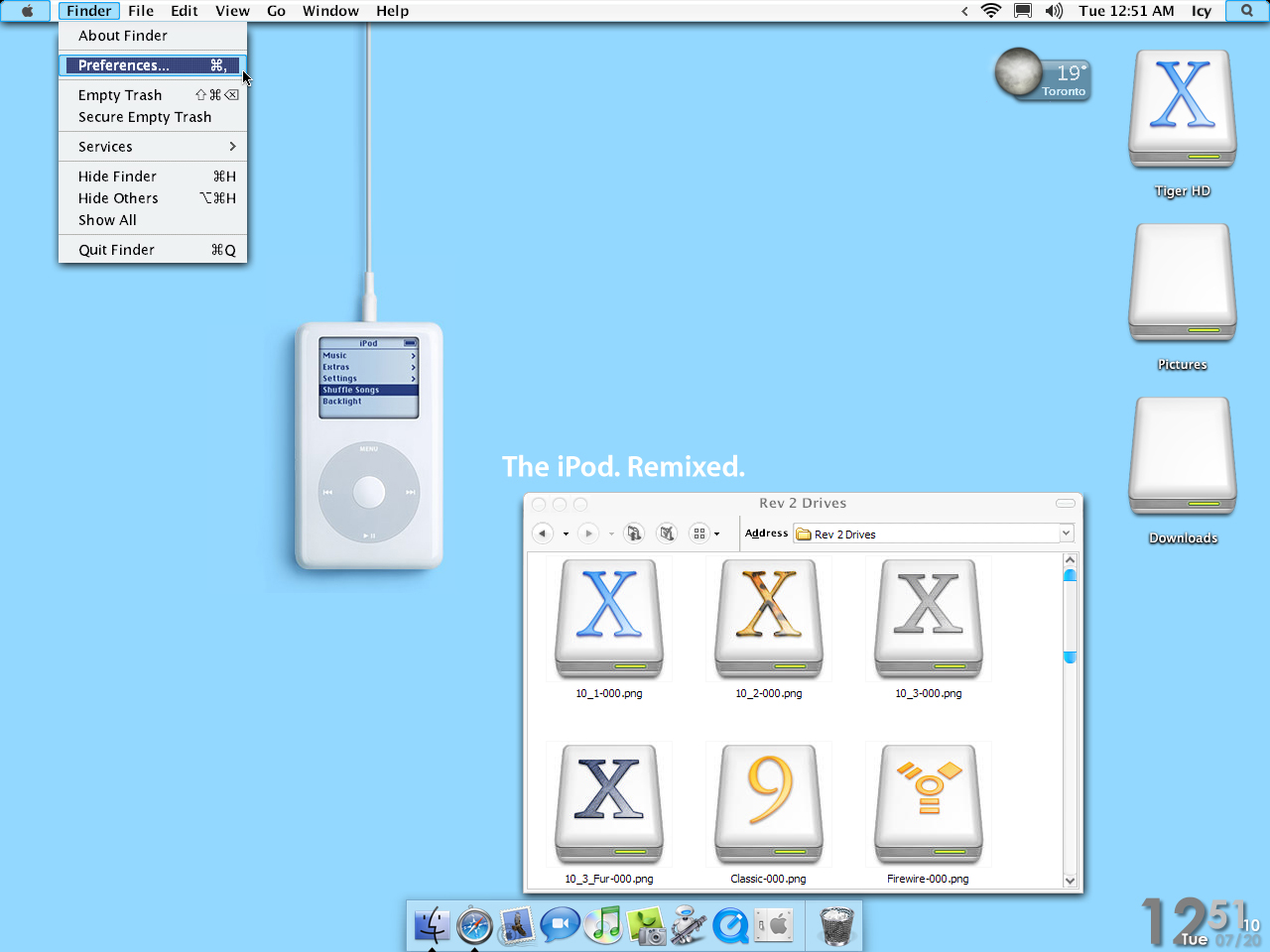The height and width of the screenshot is (952, 1270).
Task: Click the Back button in Rev 2 Drives
Action: tap(543, 534)
